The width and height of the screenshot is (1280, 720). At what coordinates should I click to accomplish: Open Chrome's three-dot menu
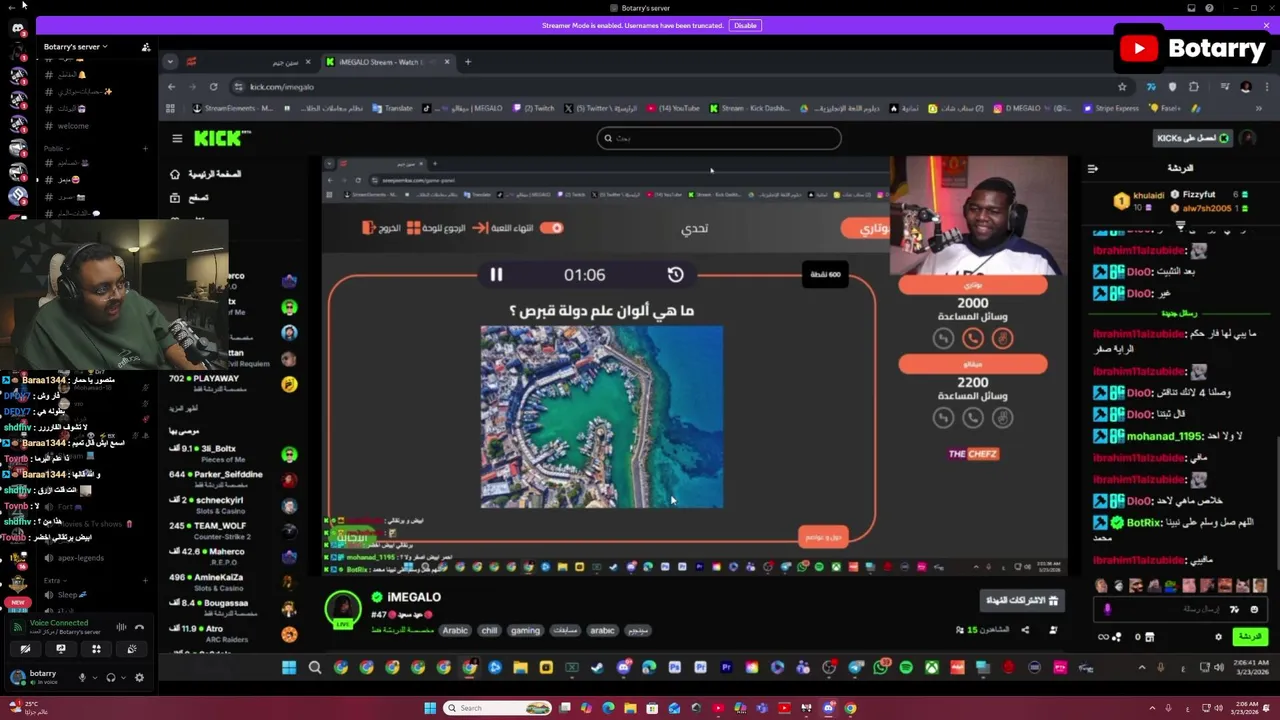pyautogui.click(x=1266, y=87)
